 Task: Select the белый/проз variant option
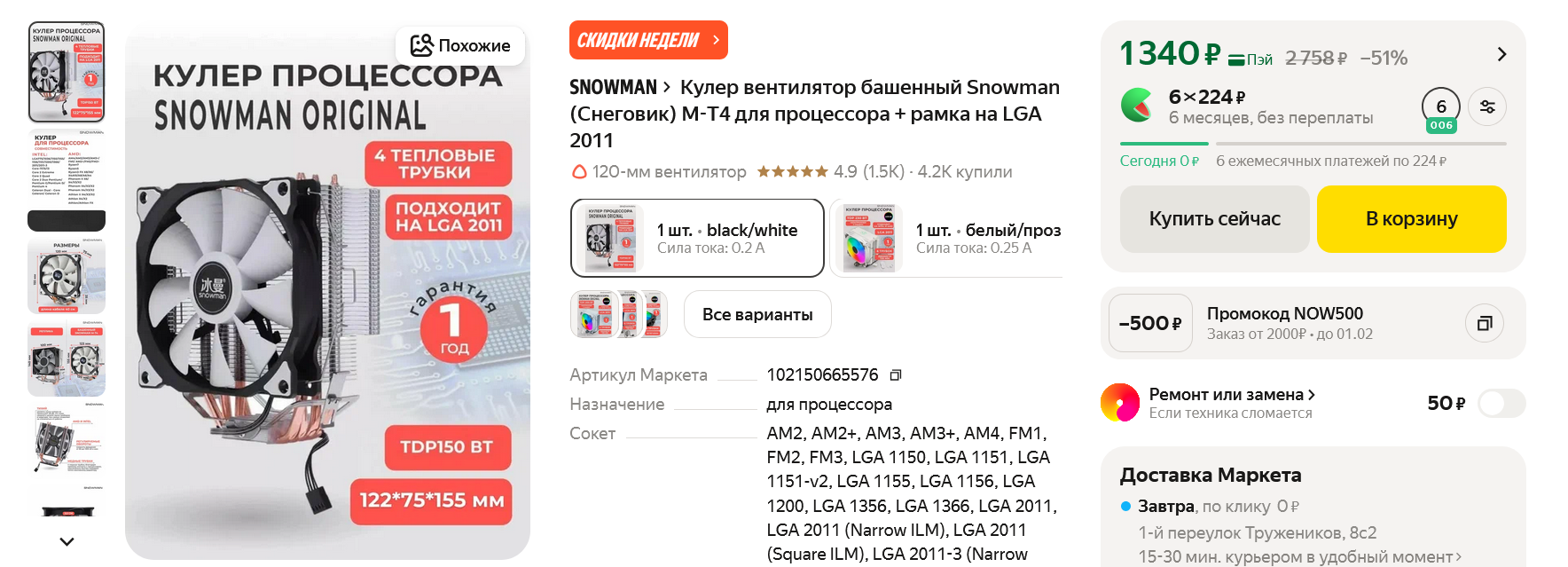(x=947, y=238)
